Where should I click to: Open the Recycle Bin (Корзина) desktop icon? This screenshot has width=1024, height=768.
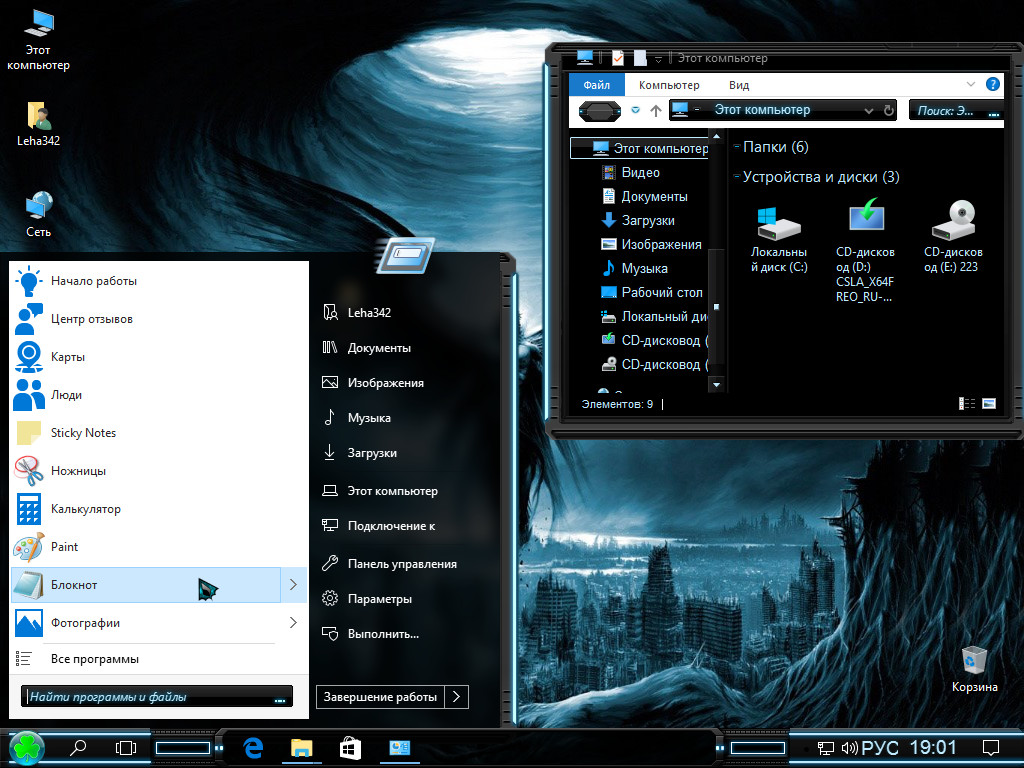point(974,668)
